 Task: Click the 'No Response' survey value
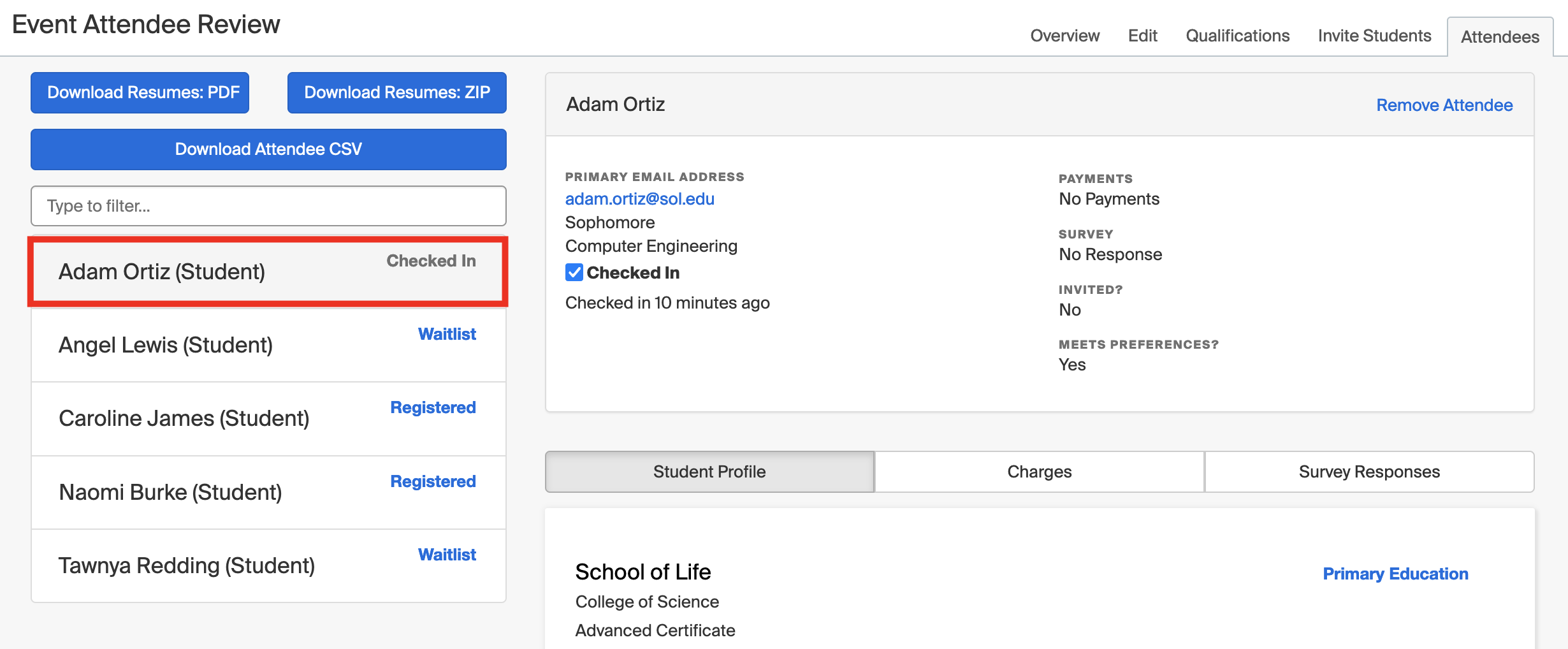tap(1110, 254)
